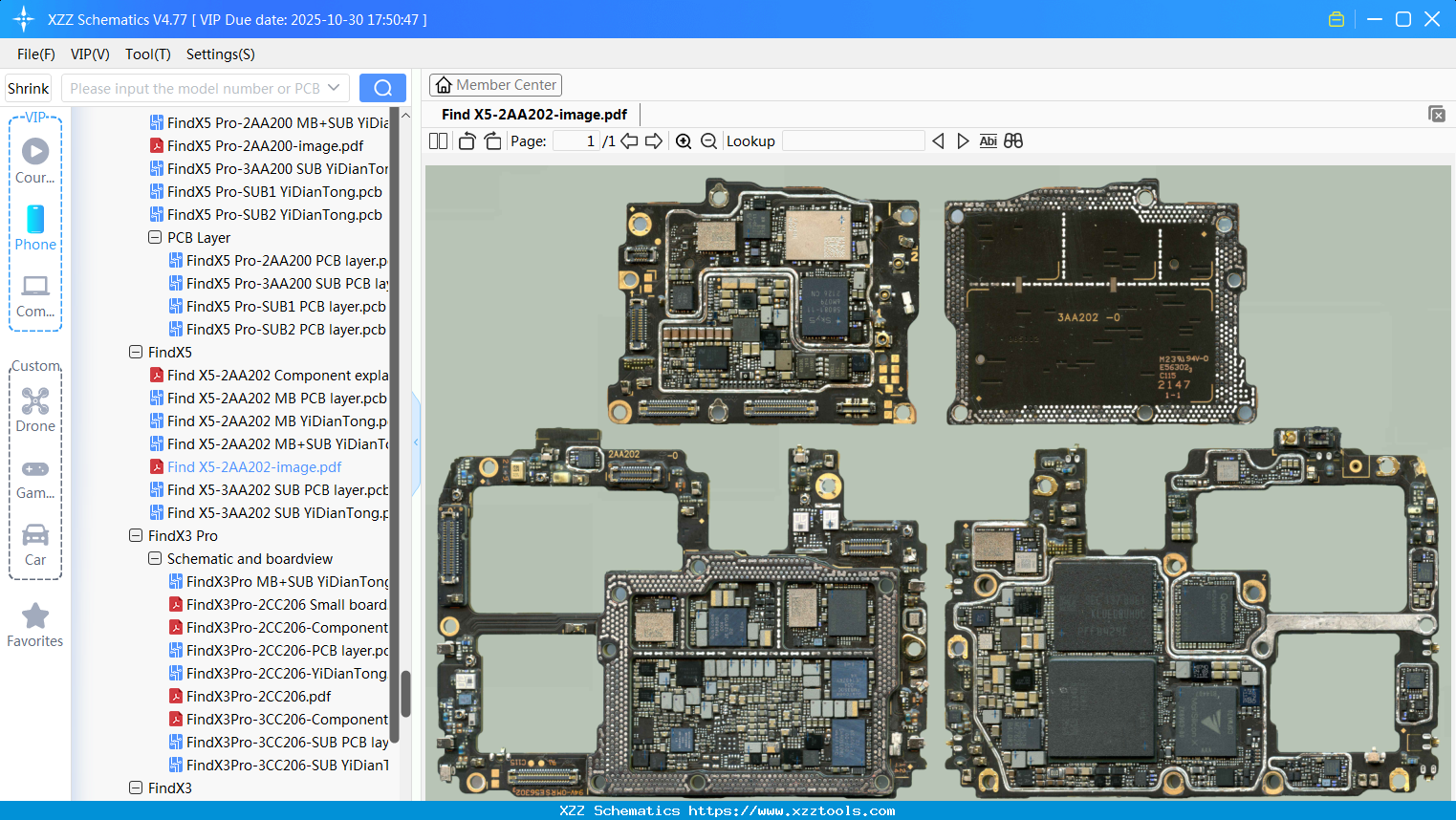
Task: Open Find X5-2AA202 Component explanation file
Action: click(269, 375)
